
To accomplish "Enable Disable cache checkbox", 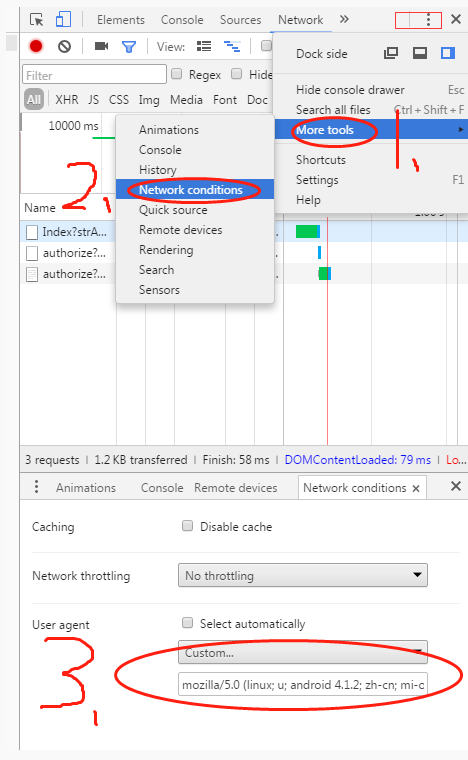I will tap(187, 526).
